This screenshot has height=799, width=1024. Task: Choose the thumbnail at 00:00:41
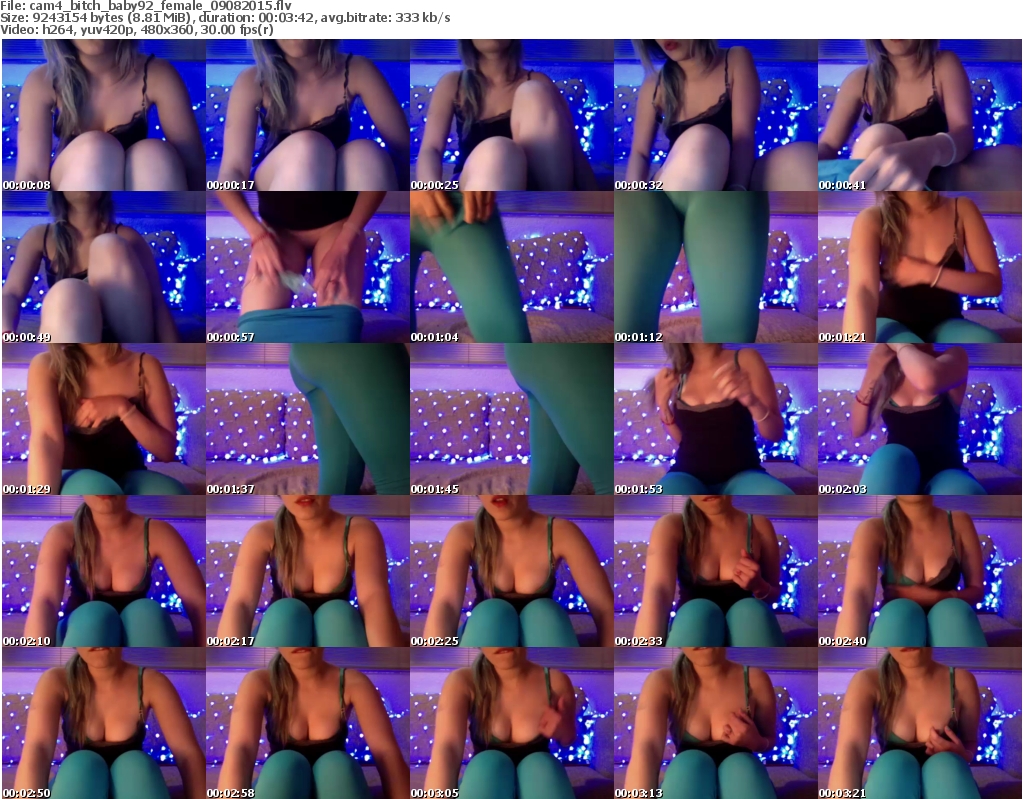[920, 115]
